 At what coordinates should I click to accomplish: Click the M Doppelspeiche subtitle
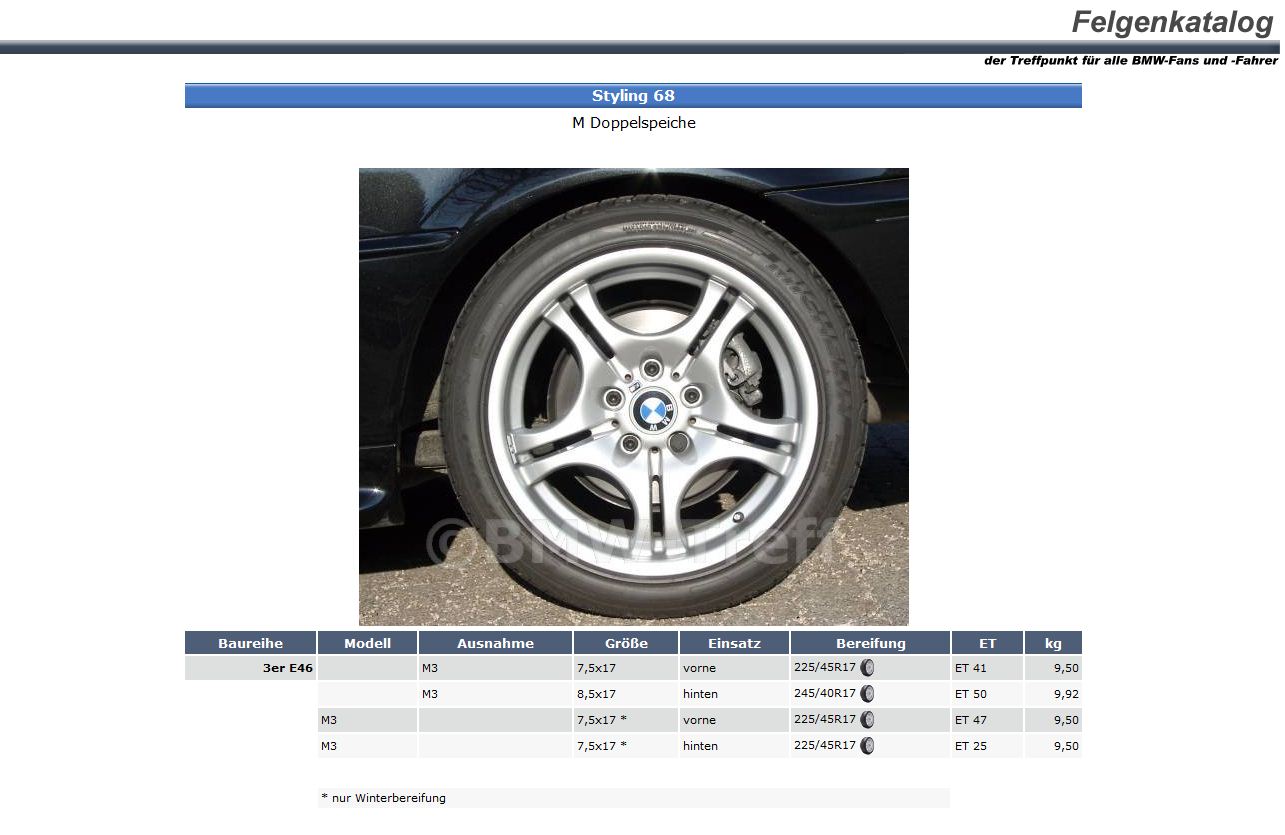(x=633, y=123)
